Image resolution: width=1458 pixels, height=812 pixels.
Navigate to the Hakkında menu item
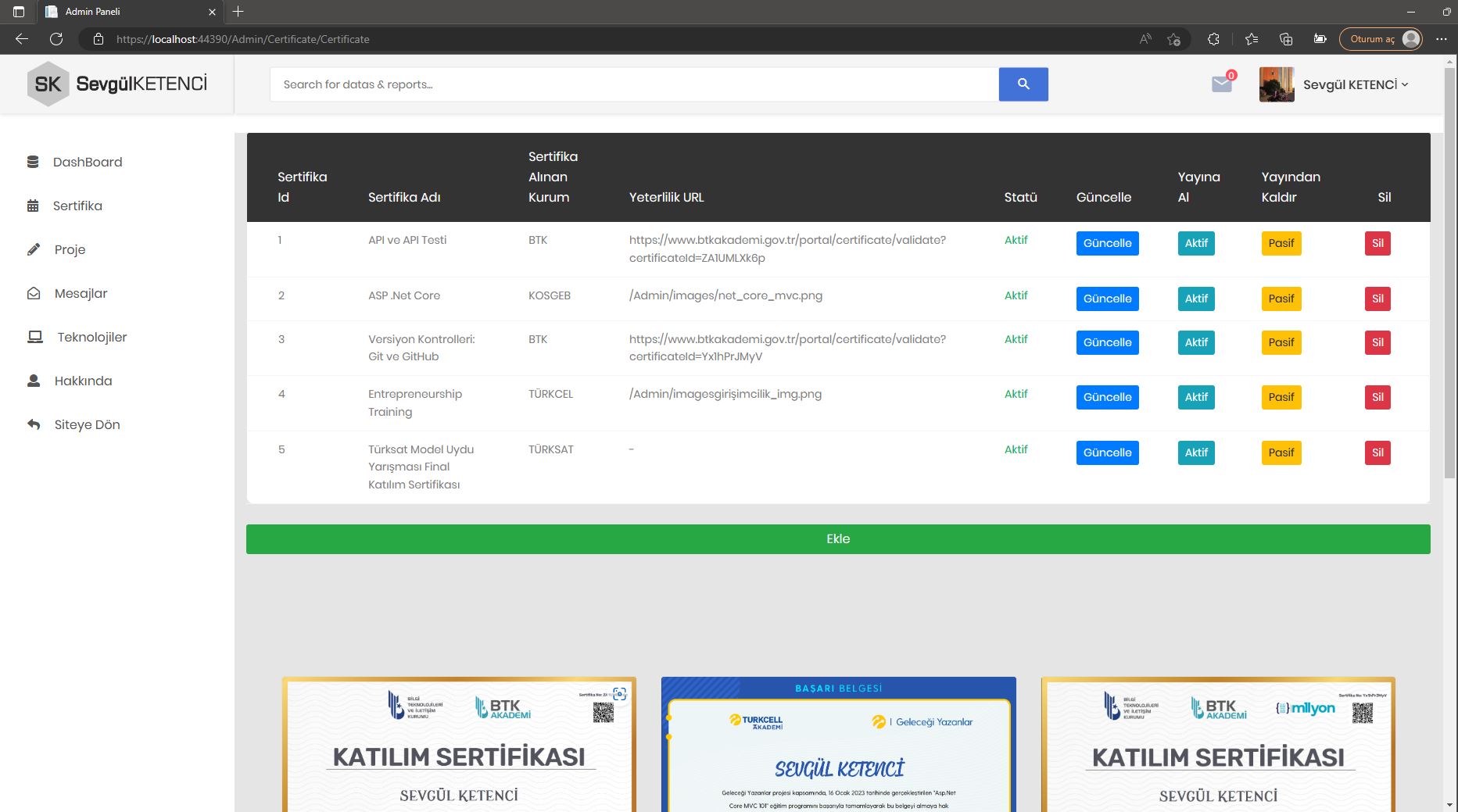point(84,381)
